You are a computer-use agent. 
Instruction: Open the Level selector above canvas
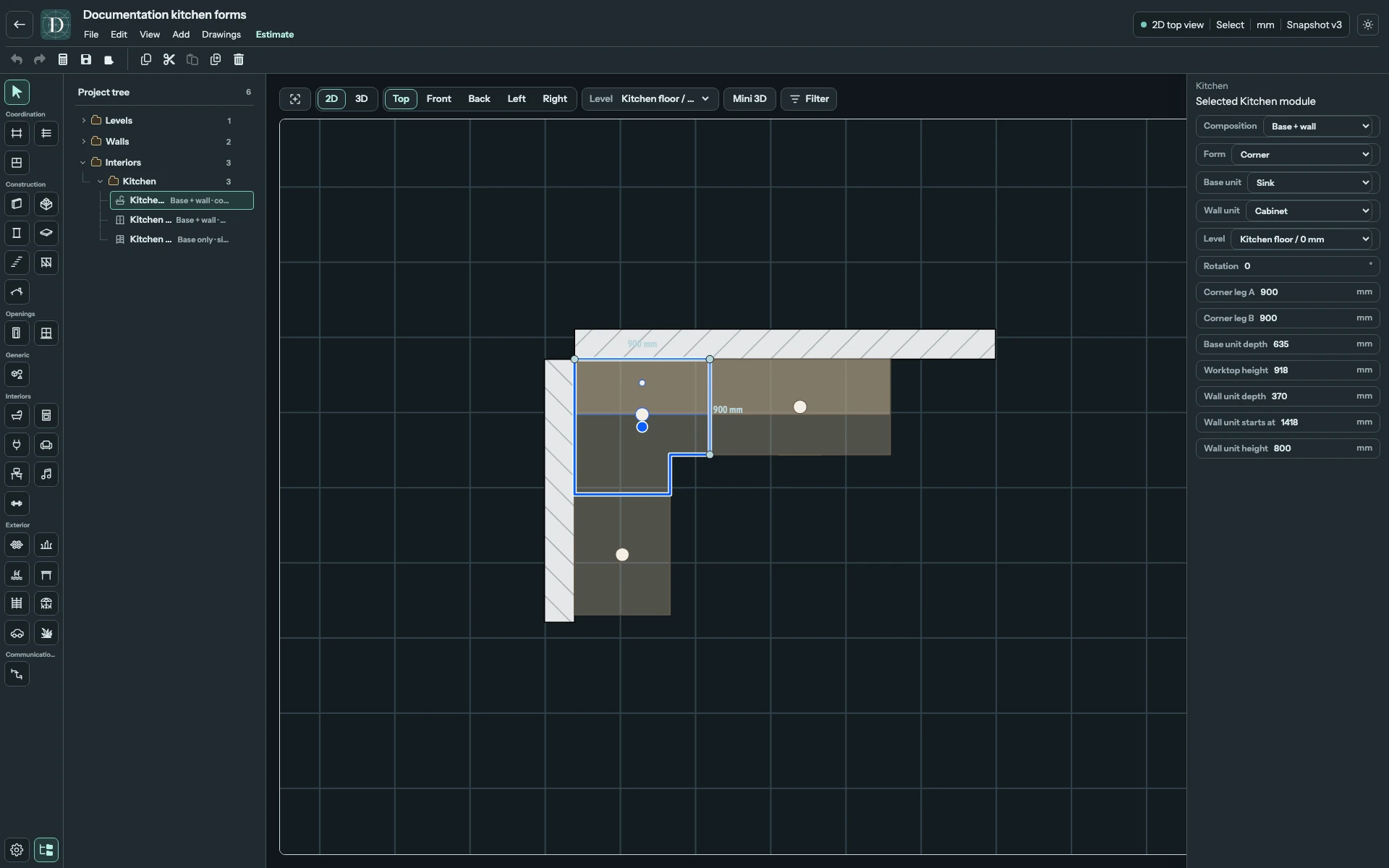[650, 99]
